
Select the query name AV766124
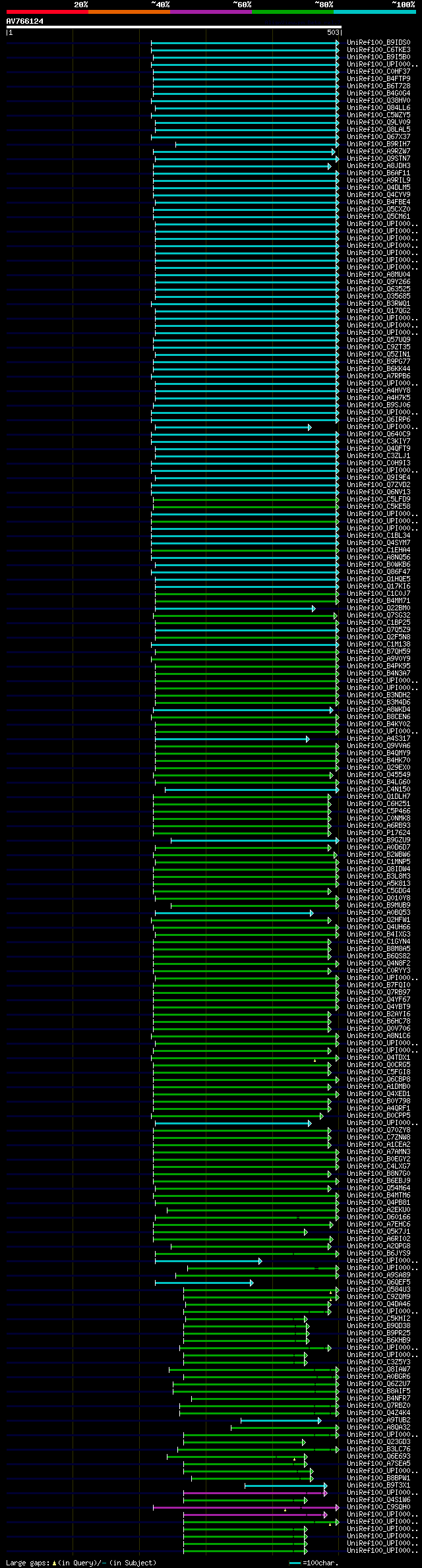[x=25, y=21]
